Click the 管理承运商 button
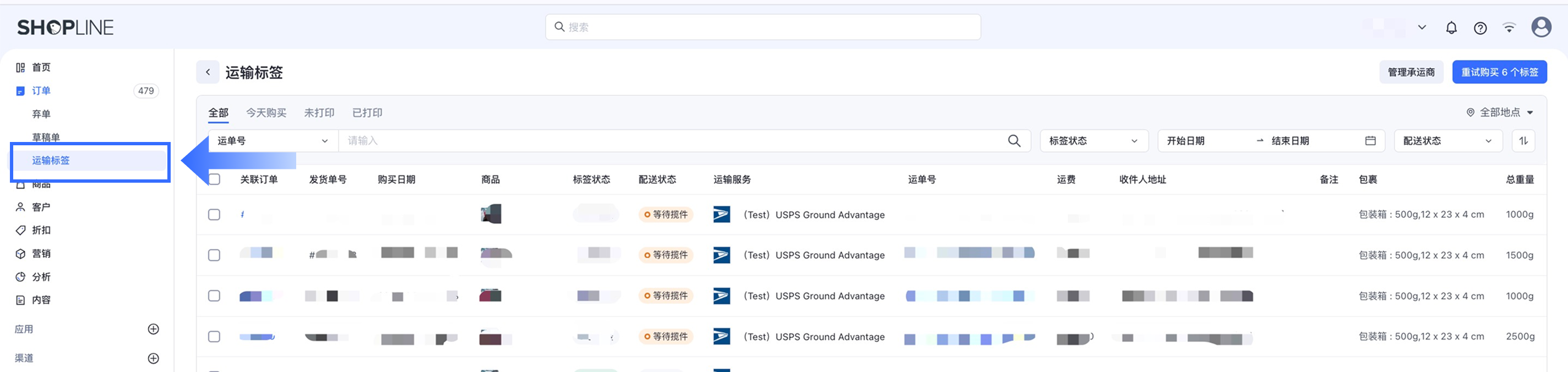1568x372 pixels. 1411,72
